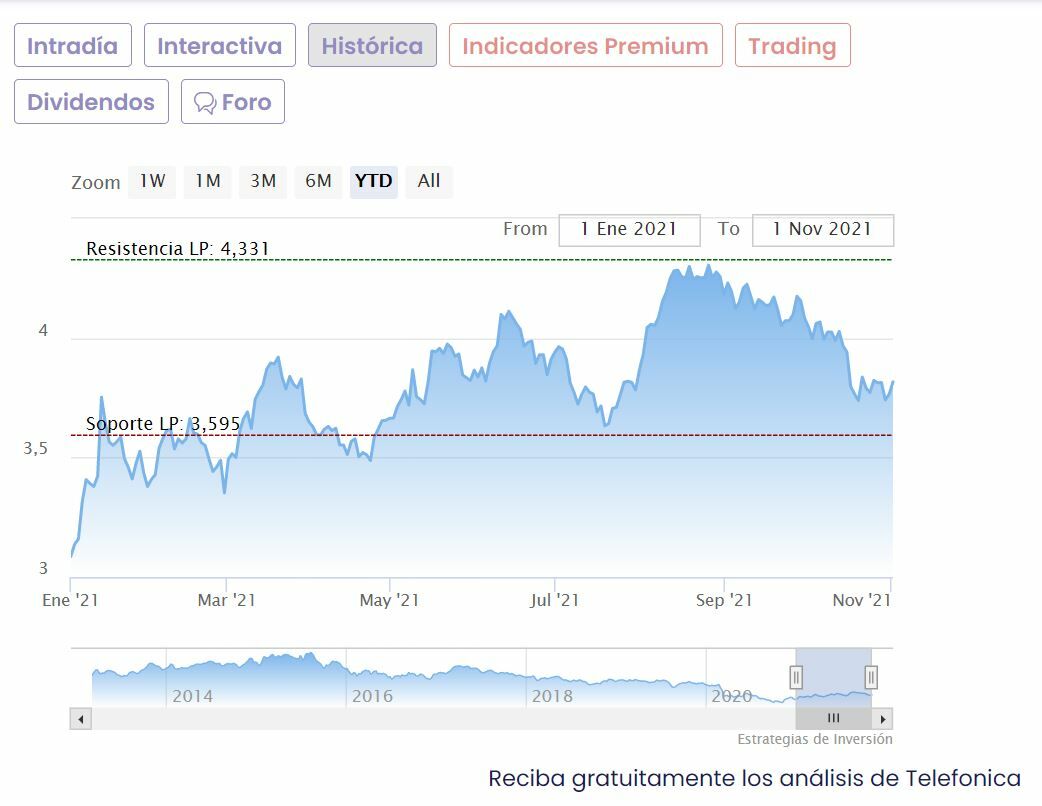Select the YTD zoom button
Viewport: 1042px width, 806px height.
tap(374, 181)
